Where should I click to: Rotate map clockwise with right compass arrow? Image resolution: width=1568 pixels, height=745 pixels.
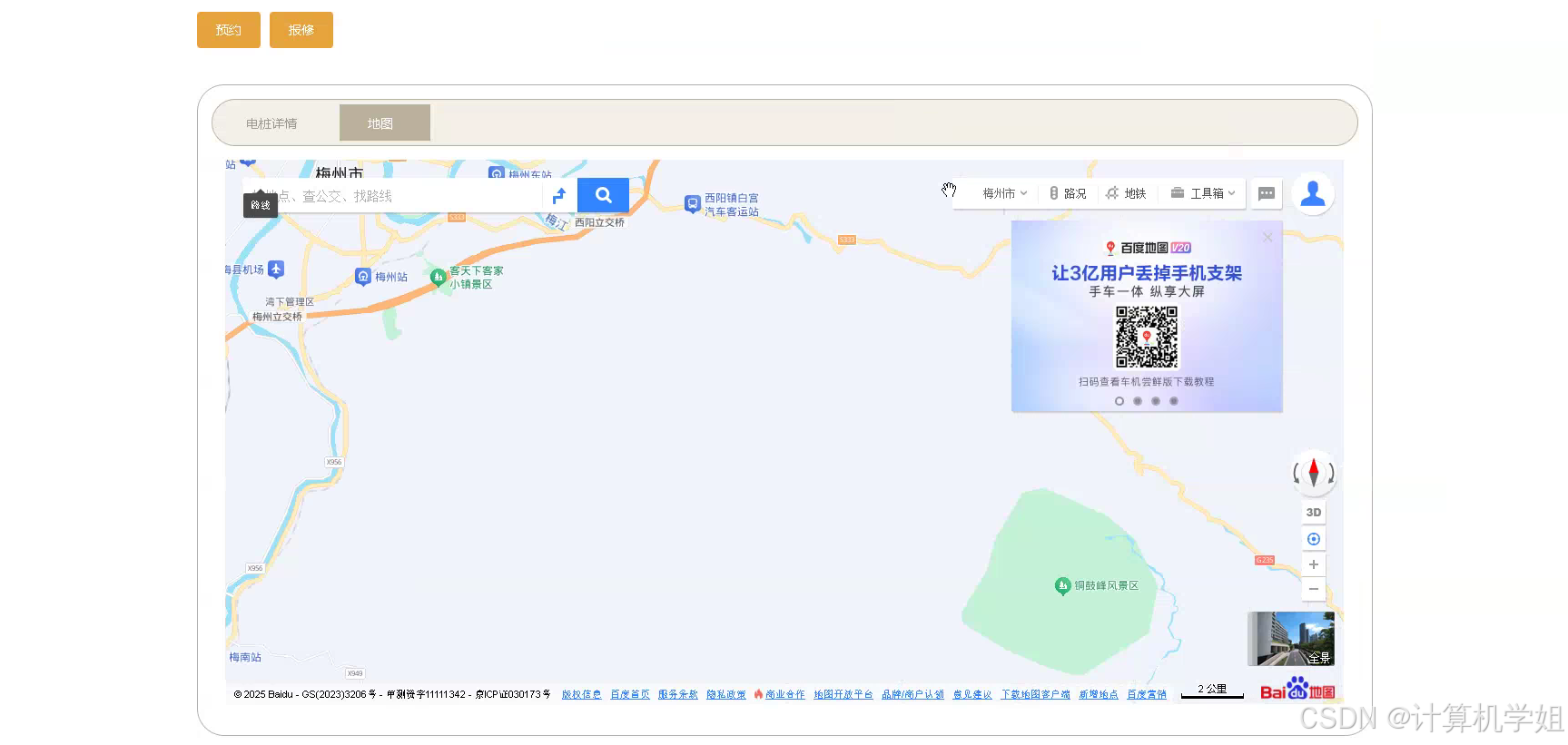click(1330, 473)
